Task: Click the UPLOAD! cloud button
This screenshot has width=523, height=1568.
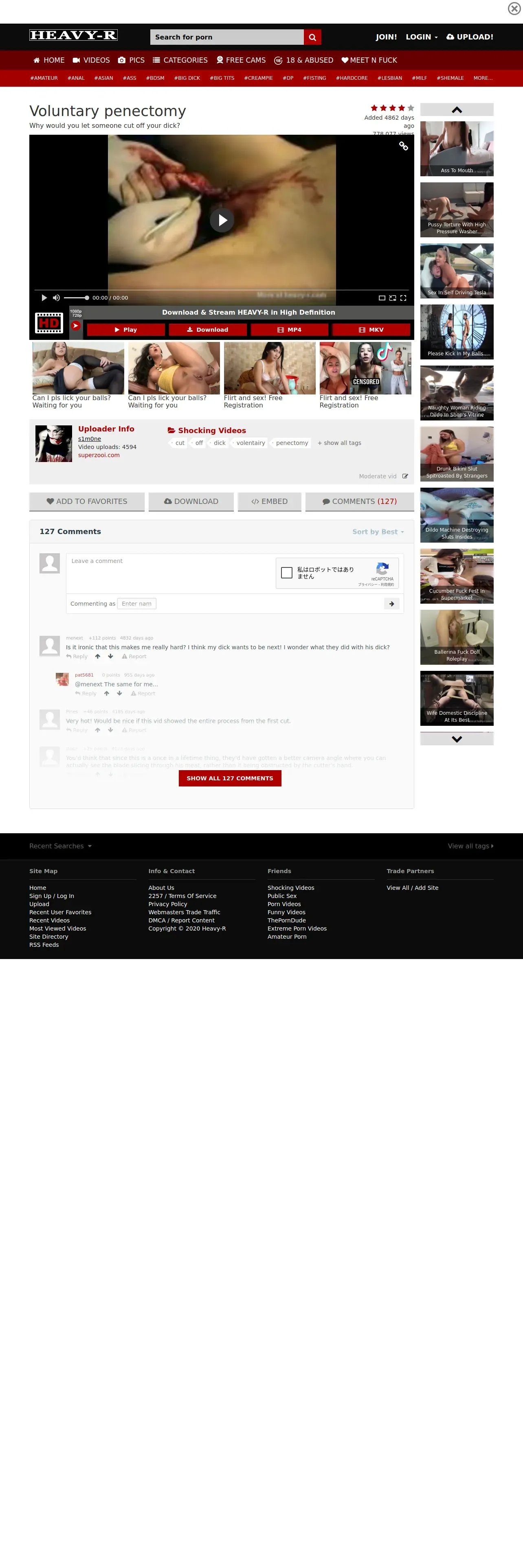Action: click(x=469, y=37)
